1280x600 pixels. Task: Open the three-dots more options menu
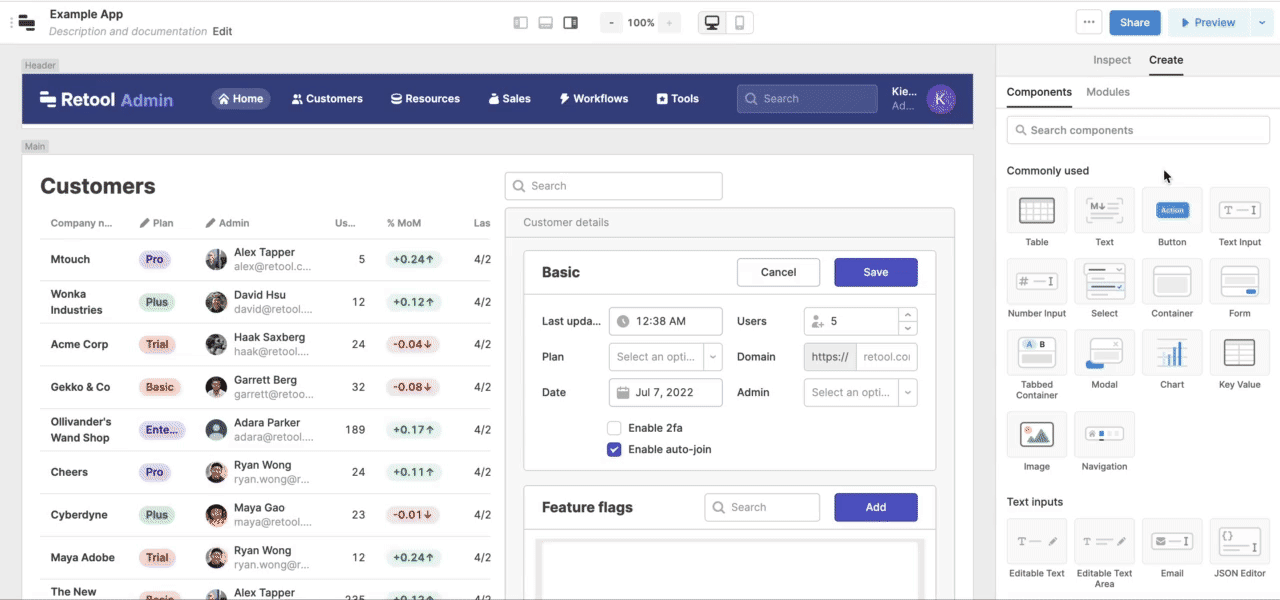[x=1090, y=22]
